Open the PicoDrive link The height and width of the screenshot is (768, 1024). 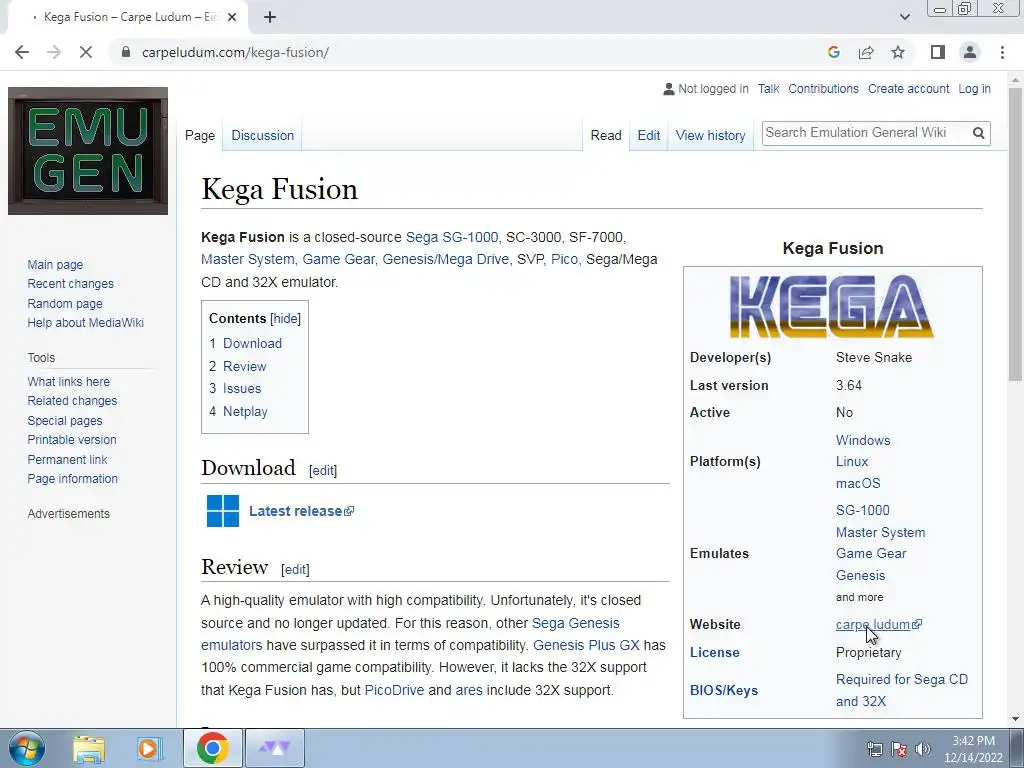click(394, 690)
